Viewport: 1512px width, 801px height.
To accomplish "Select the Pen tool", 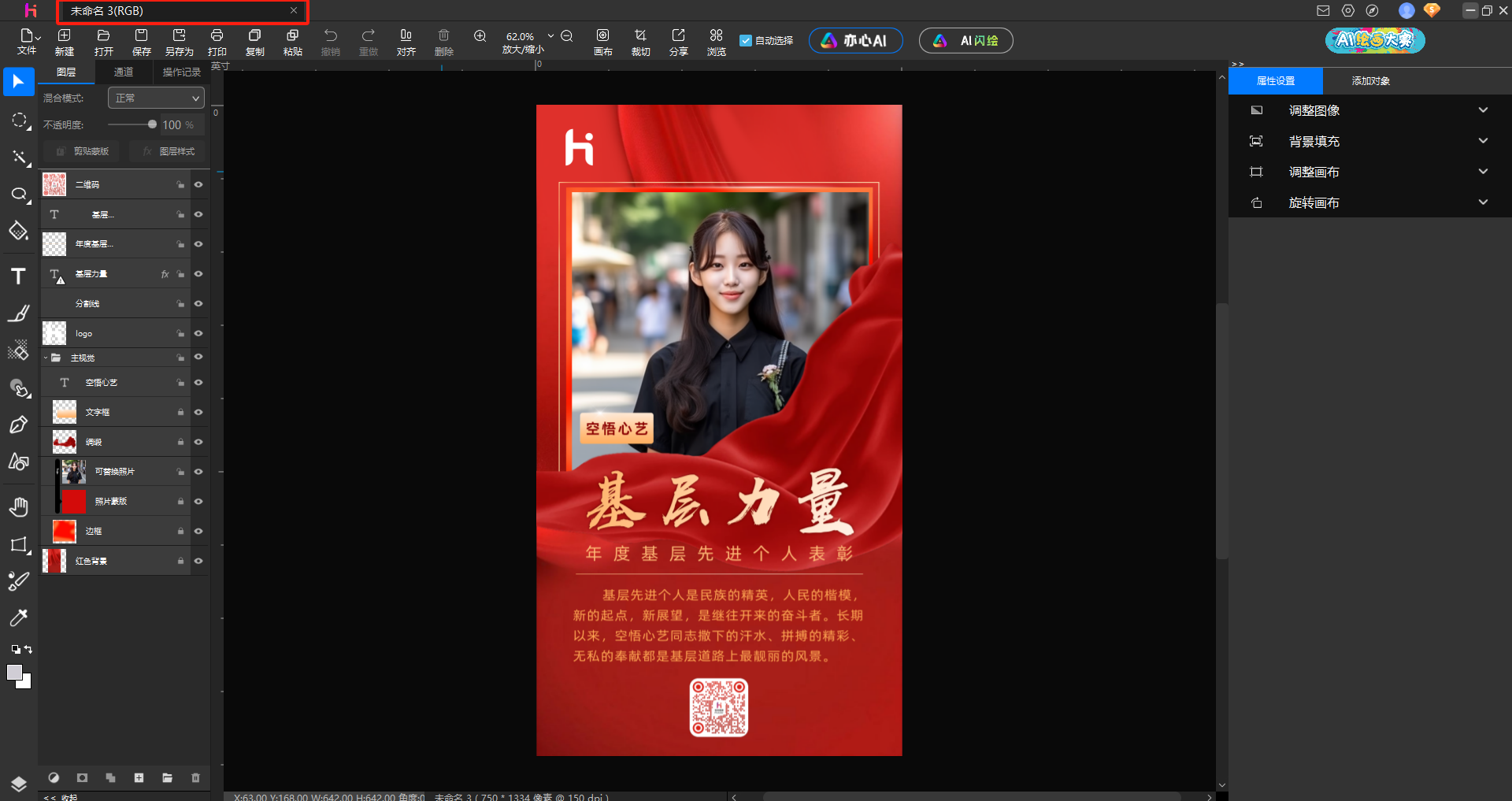I will 19,425.
